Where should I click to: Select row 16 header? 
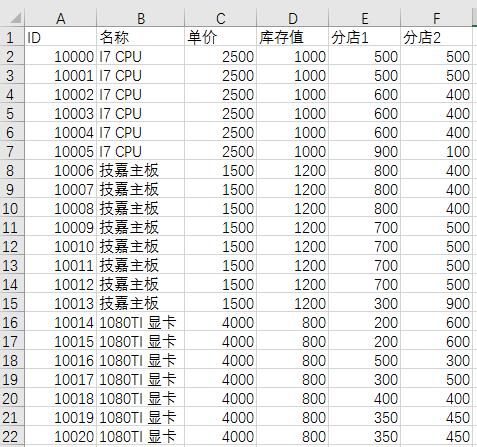click(x=12, y=322)
